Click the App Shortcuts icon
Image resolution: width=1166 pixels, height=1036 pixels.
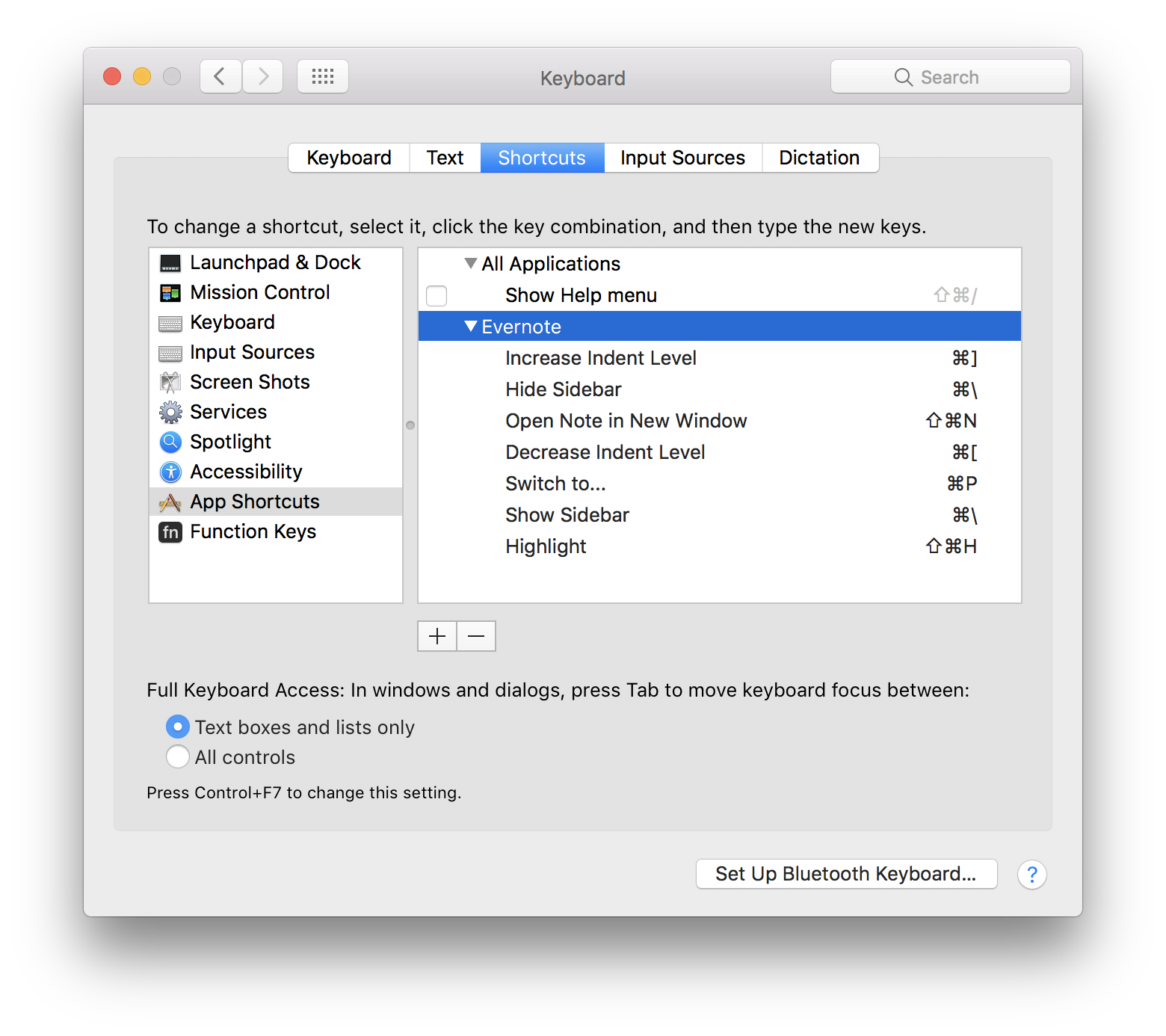170,502
